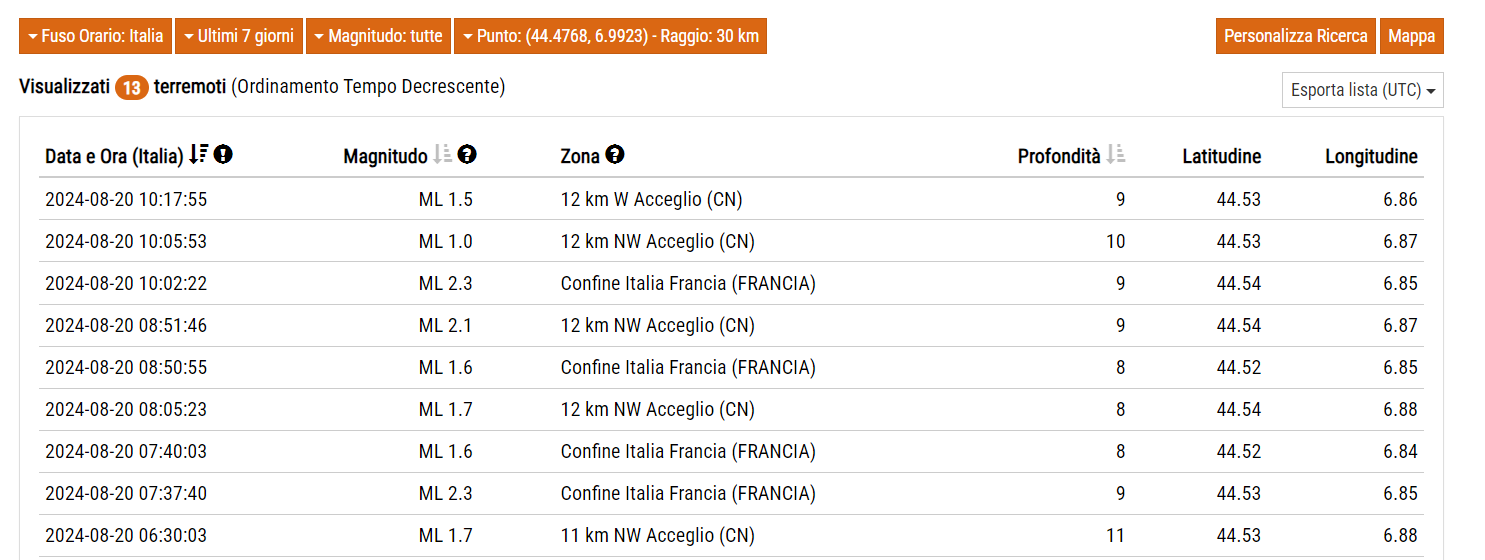Expand the Ultimi 7 giorni filter
Image resolution: width=1485 pixels, height=560 pixels.
(239, 36)
